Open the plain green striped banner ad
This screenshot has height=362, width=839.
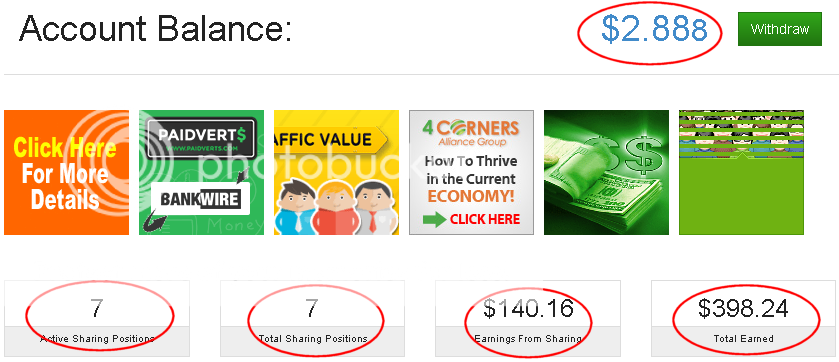(741, 172)
